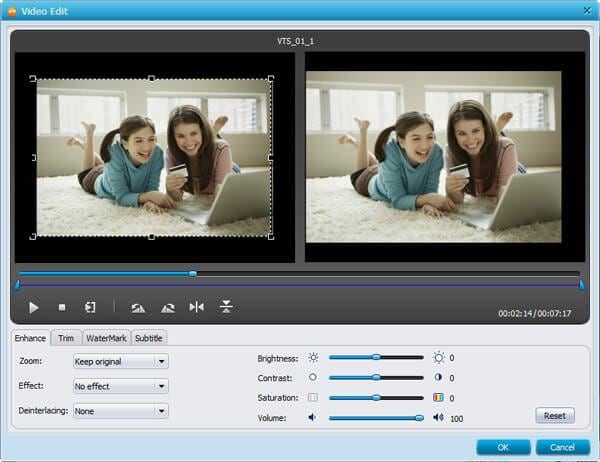Rotate video 90 degrees clockwise
The image size is (600, 462).
tap(168, 308)
